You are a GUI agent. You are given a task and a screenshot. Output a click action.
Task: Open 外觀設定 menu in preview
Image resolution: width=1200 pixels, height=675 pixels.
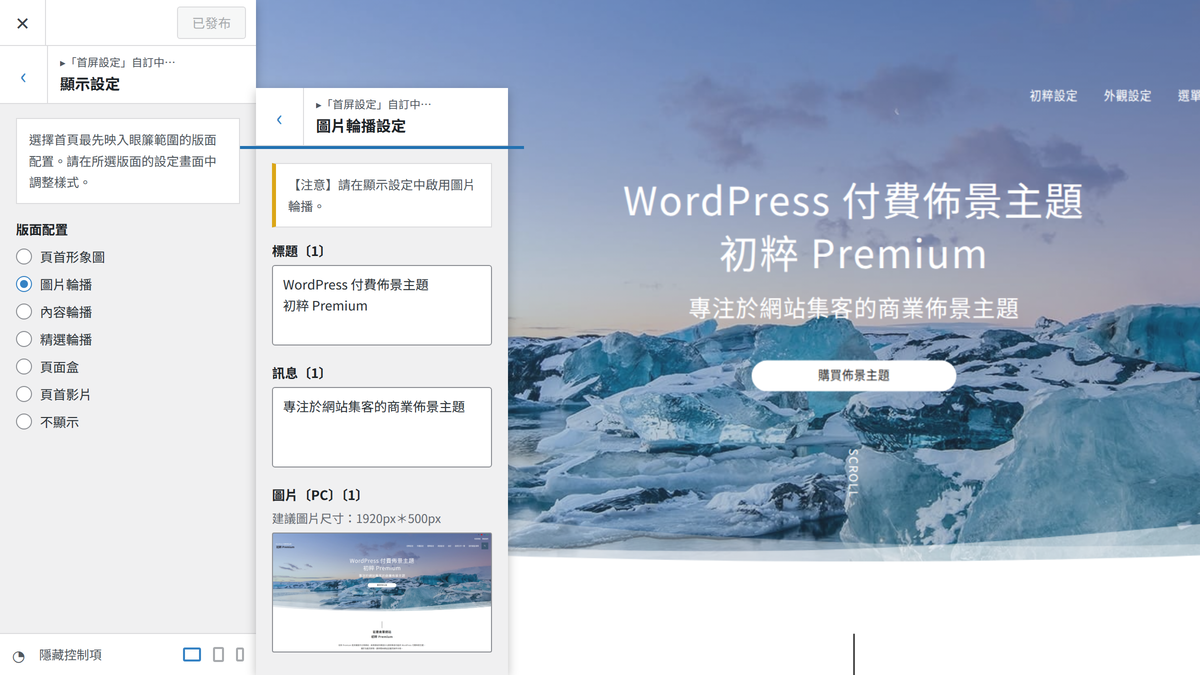1127,96
